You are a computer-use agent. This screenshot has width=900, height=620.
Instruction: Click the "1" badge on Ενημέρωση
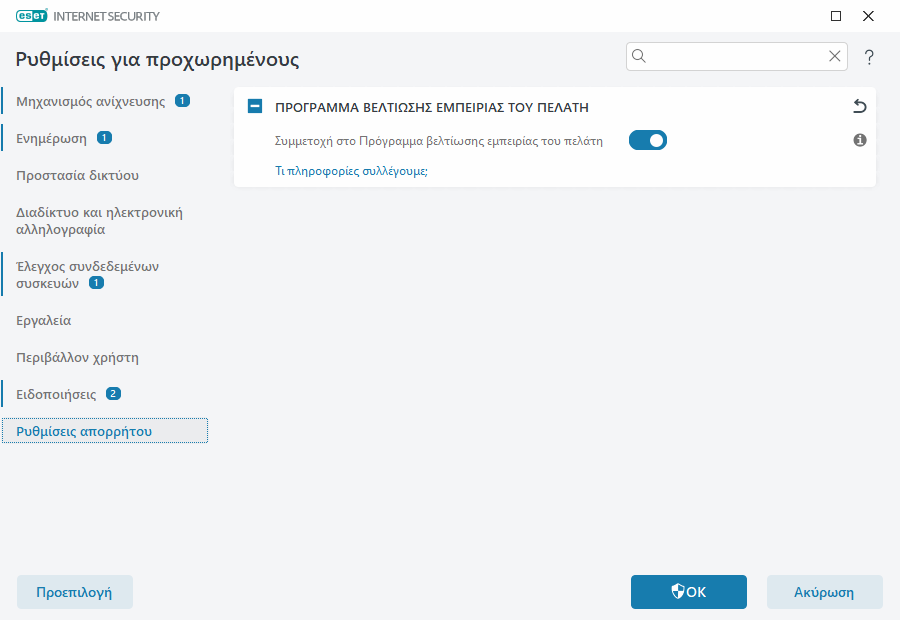pyautogui.click(x=106, y=138)
